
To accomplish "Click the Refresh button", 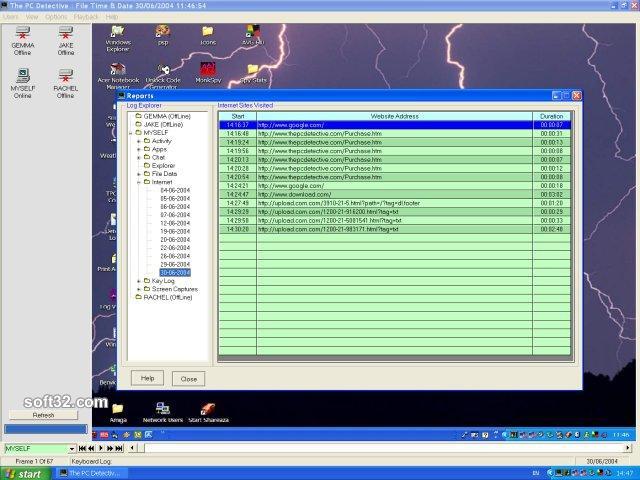I will click(43, 415).
